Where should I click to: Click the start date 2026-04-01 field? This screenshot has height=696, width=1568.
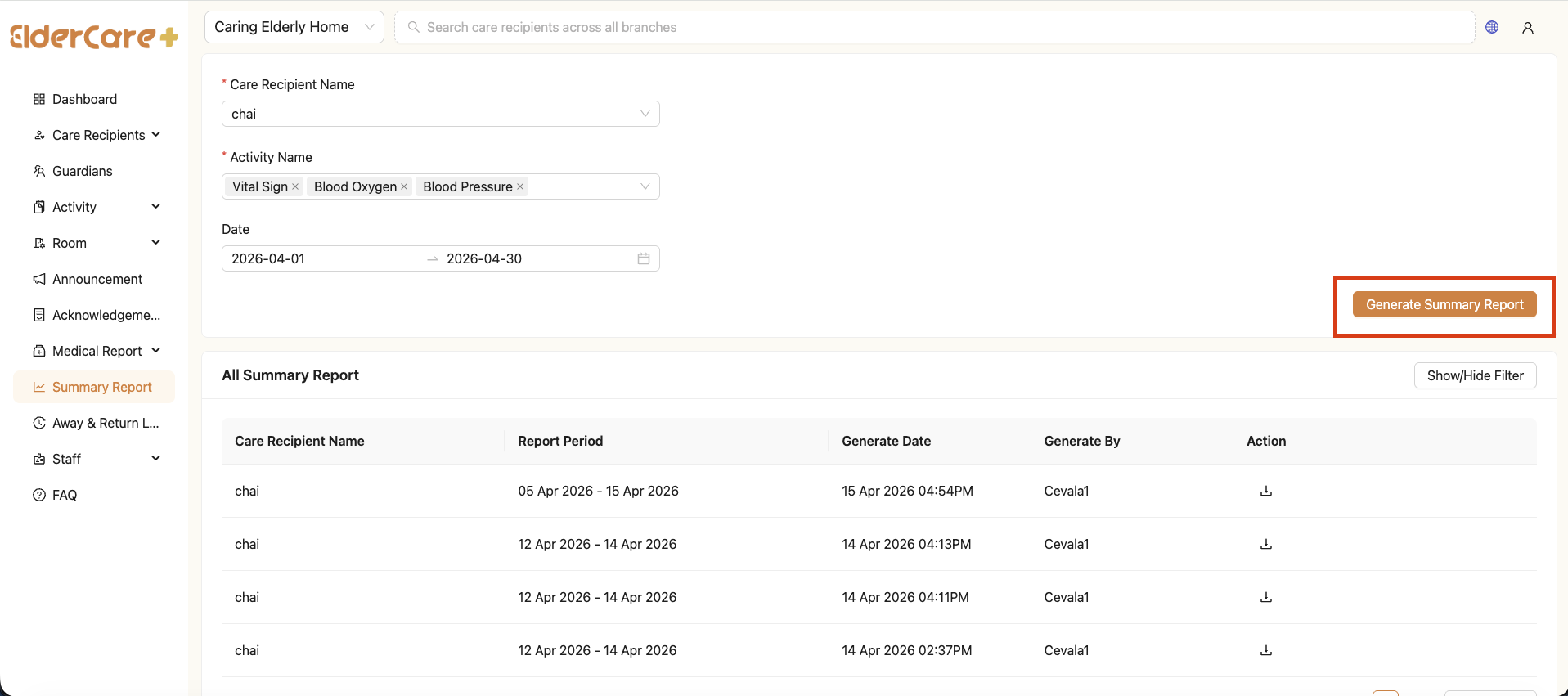click(x=319, y=258)
